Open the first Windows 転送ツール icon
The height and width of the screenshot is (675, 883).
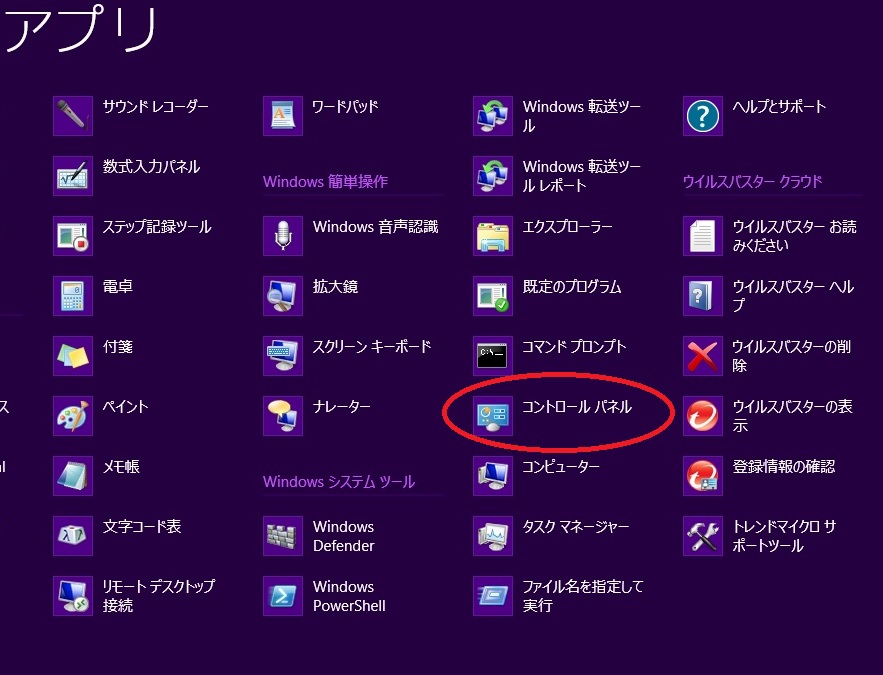(493, 116)
